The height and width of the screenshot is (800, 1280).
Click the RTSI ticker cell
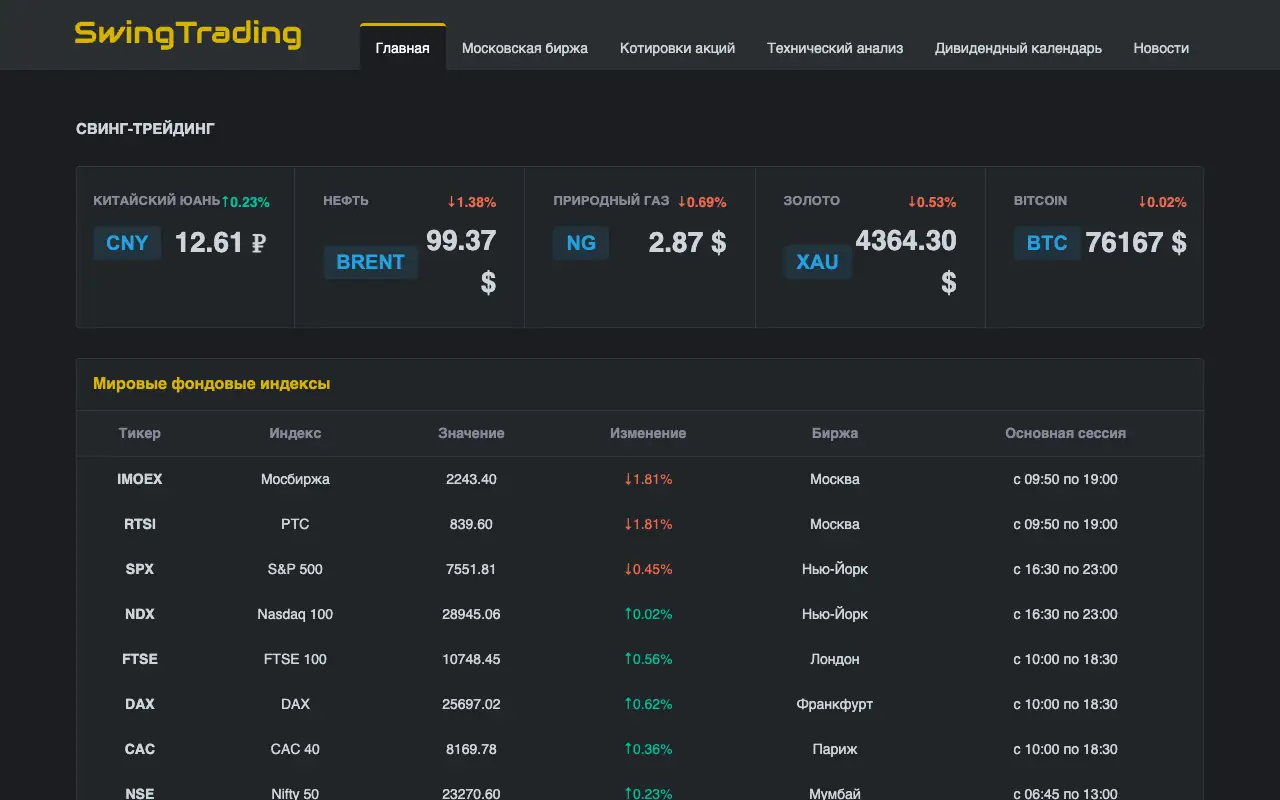click(x=139, y=524)
